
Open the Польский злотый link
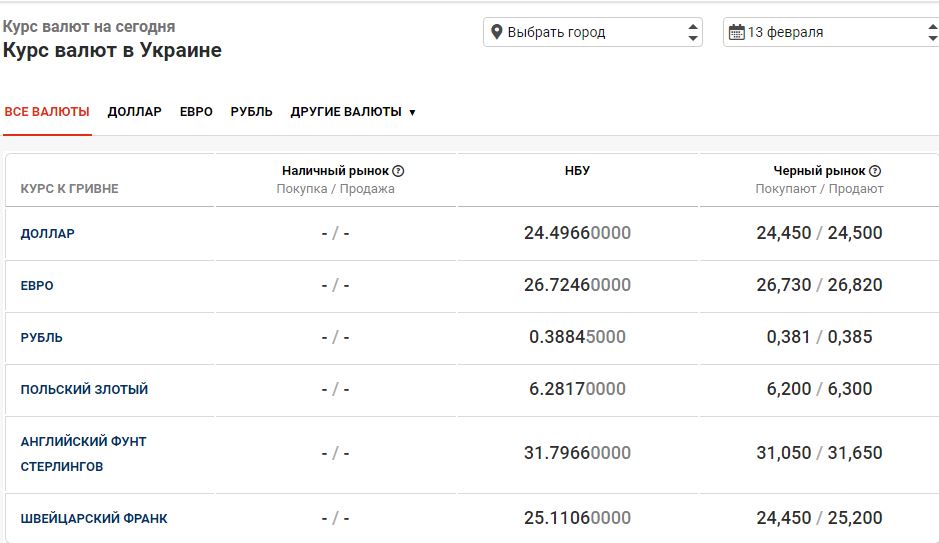(84, 390)
